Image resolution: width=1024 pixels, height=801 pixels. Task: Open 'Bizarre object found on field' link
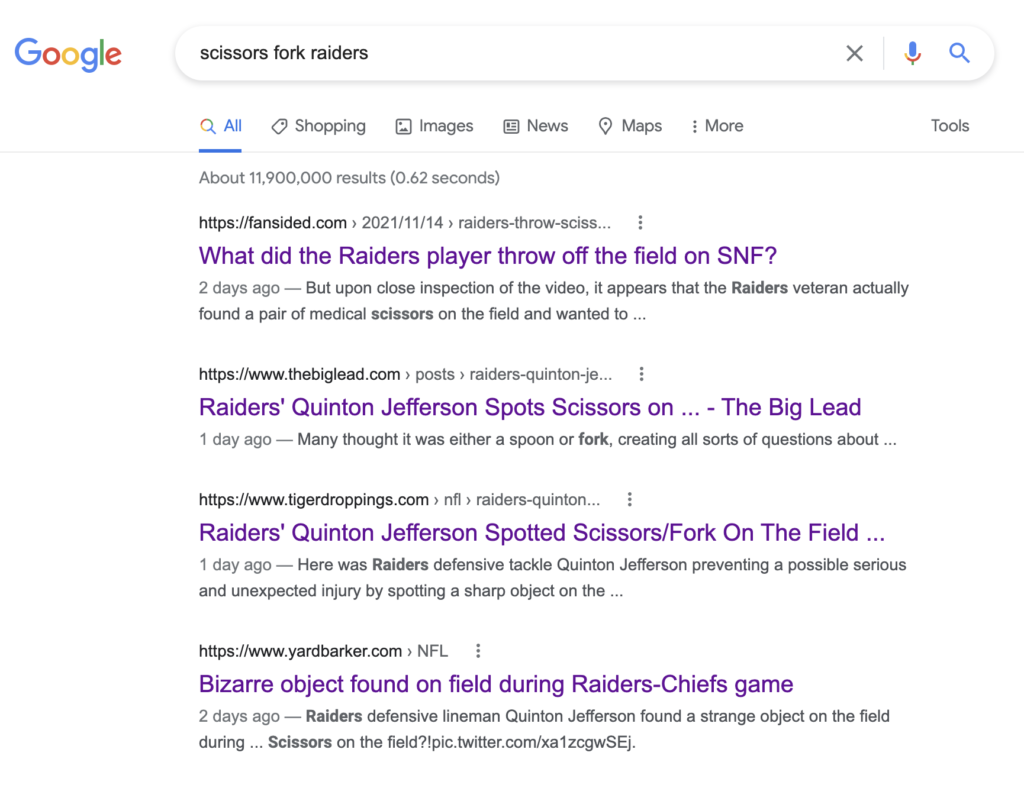point(496,684)
